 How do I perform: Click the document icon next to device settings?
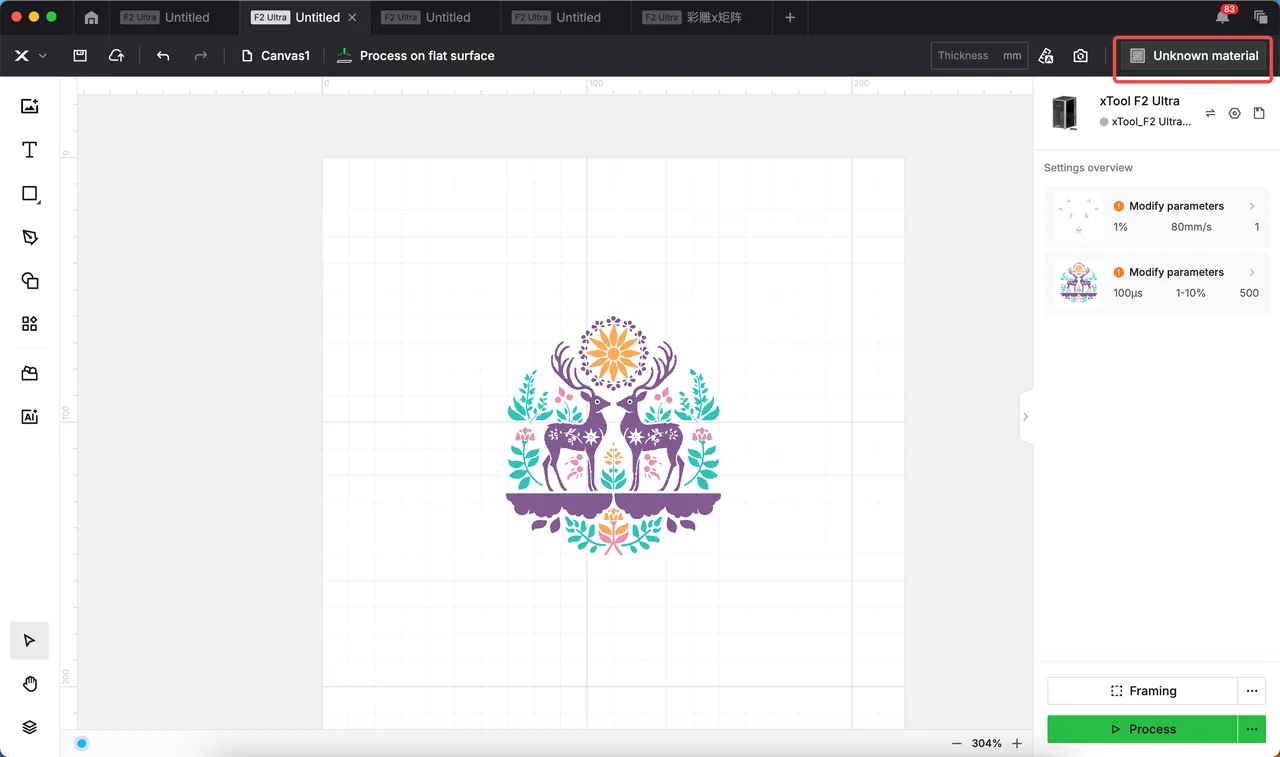[x=1259, y=113]
